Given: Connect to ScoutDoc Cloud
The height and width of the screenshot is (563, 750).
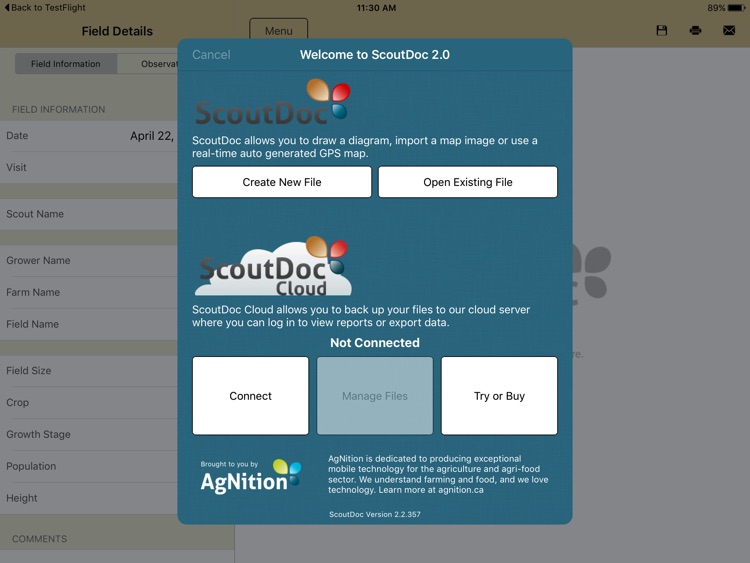Looking at the screenshot, I should tap(250, 396).
